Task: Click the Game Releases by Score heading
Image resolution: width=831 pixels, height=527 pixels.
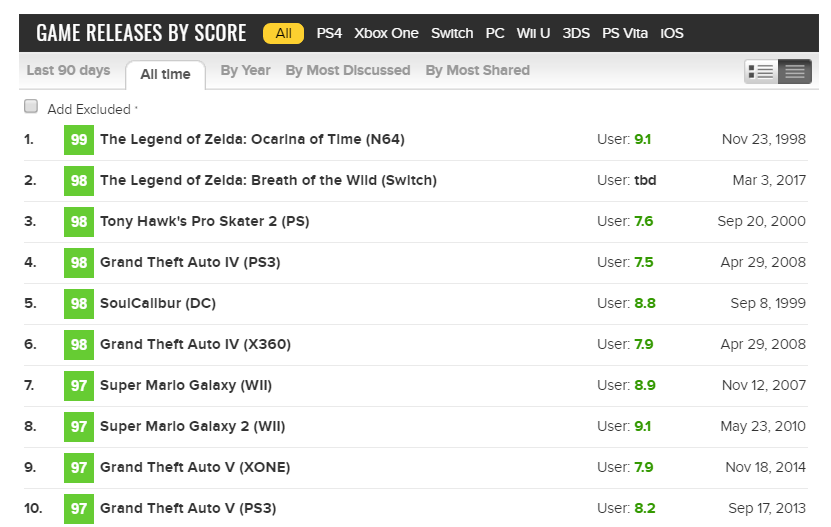Action: pyautogui.click(x=141, y=33)
